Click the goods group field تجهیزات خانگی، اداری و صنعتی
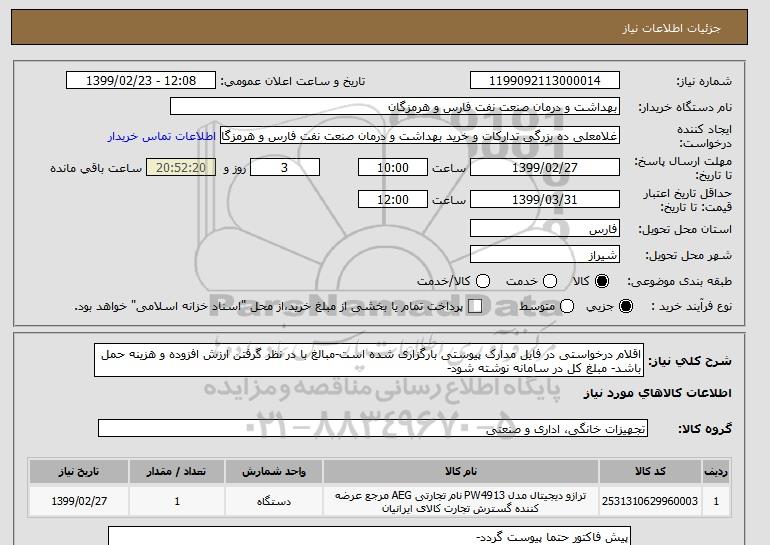The width and height of the screenshot is (770, 545). (x=373, y=429)
